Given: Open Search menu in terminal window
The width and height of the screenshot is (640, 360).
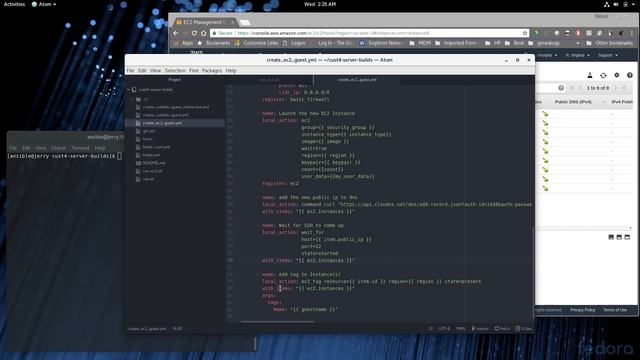Looking at the screenshot, I should (x=58, y=148).
